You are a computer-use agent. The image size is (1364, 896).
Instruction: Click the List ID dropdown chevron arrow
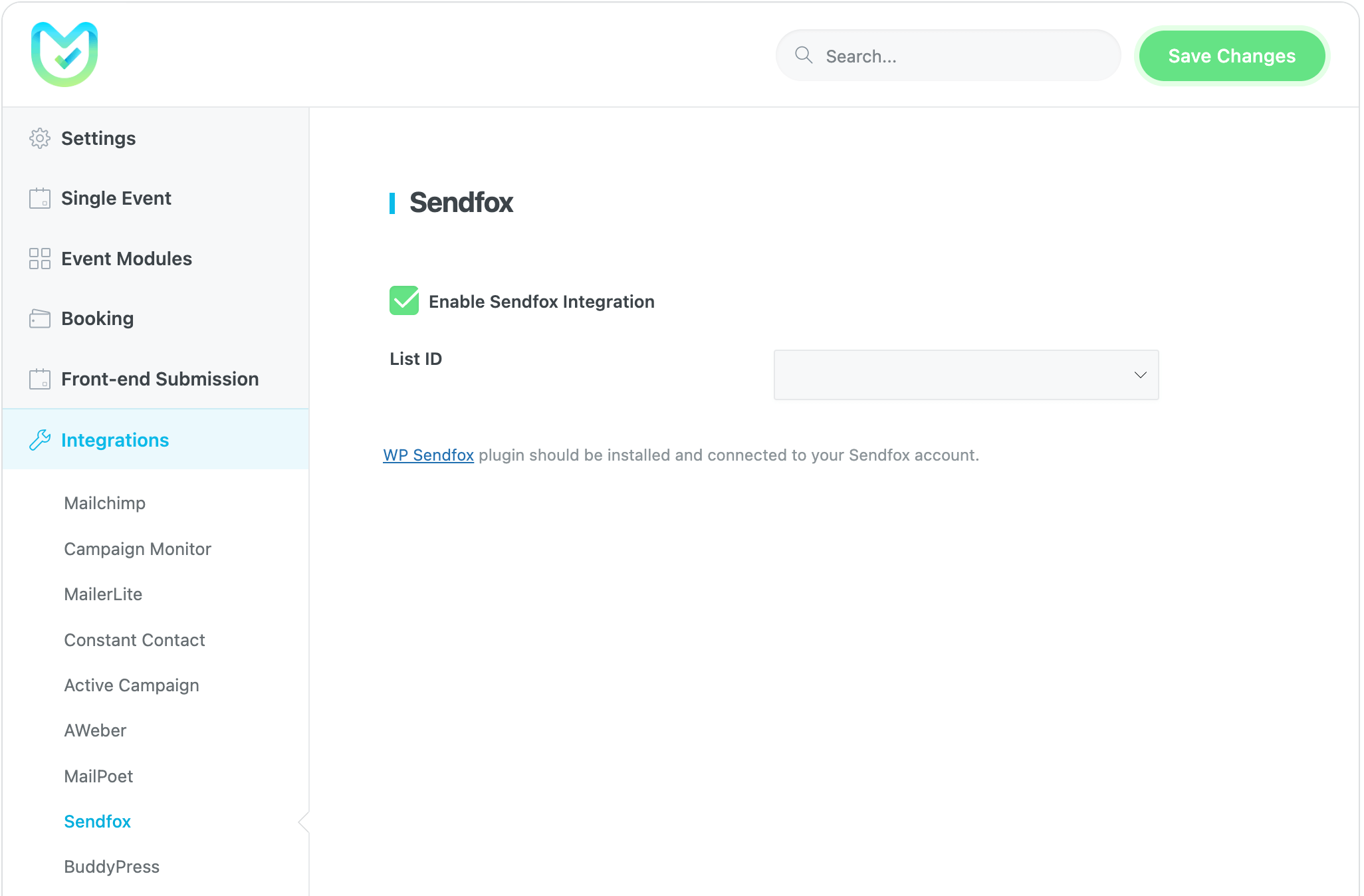1140,375
